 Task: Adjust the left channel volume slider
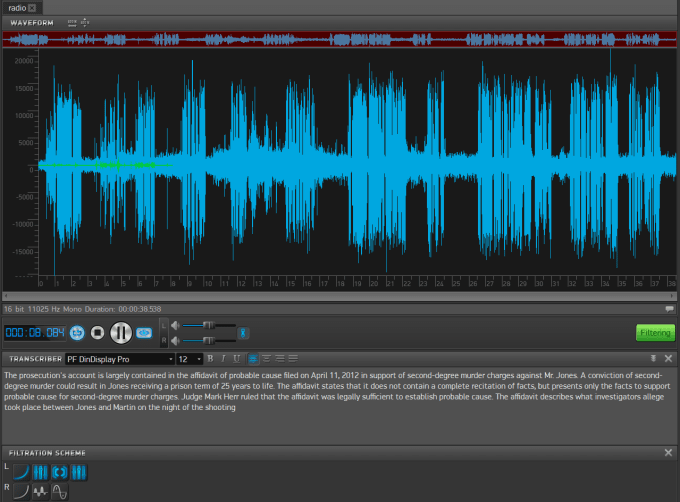coord(209,325)
